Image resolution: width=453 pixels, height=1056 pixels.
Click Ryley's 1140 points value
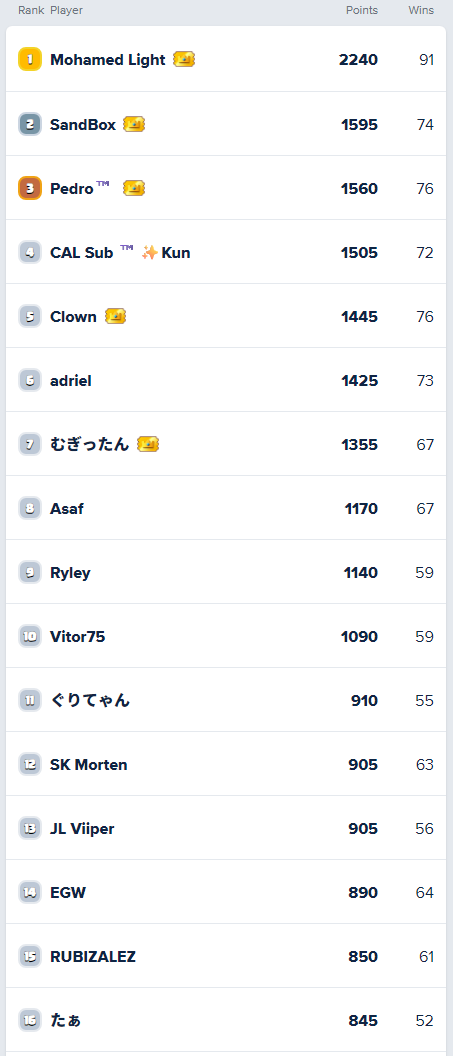361,572
